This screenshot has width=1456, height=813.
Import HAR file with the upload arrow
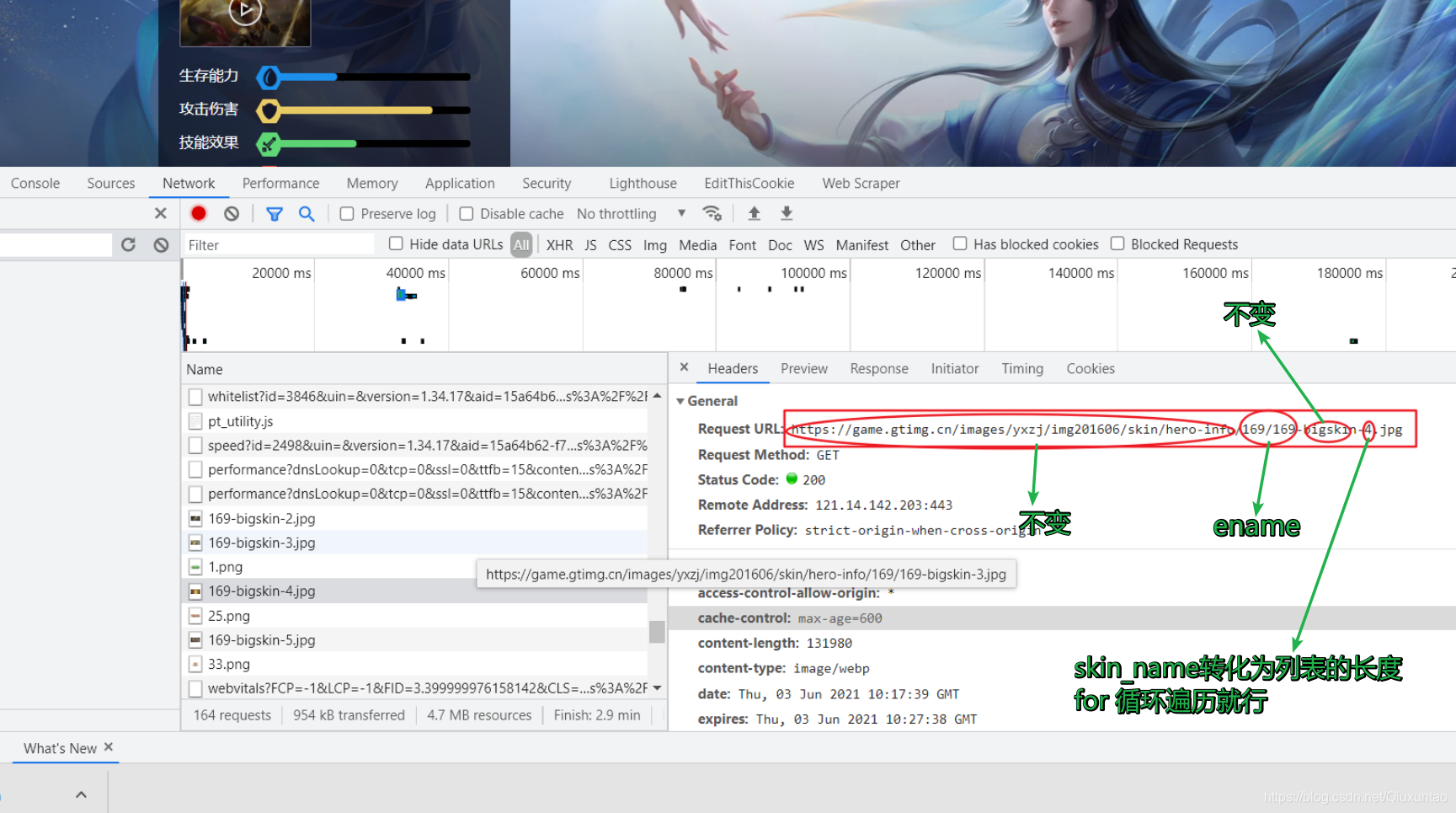755,213
